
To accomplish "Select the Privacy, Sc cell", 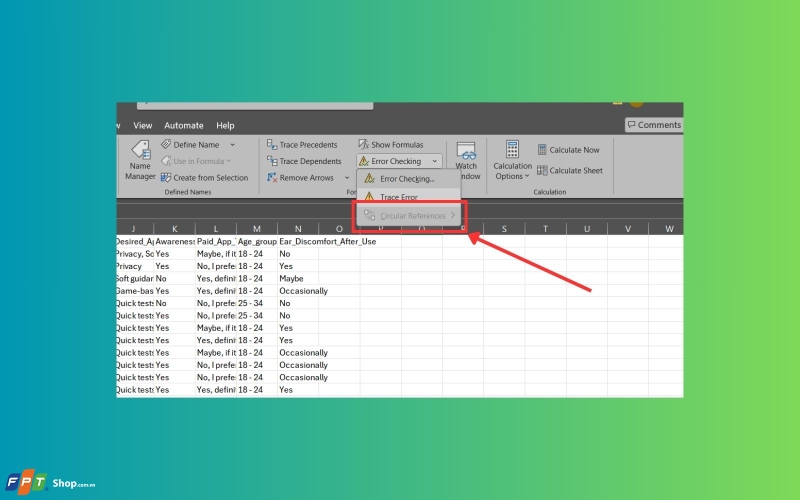I will pyautogui.click(x=135, y=254).
